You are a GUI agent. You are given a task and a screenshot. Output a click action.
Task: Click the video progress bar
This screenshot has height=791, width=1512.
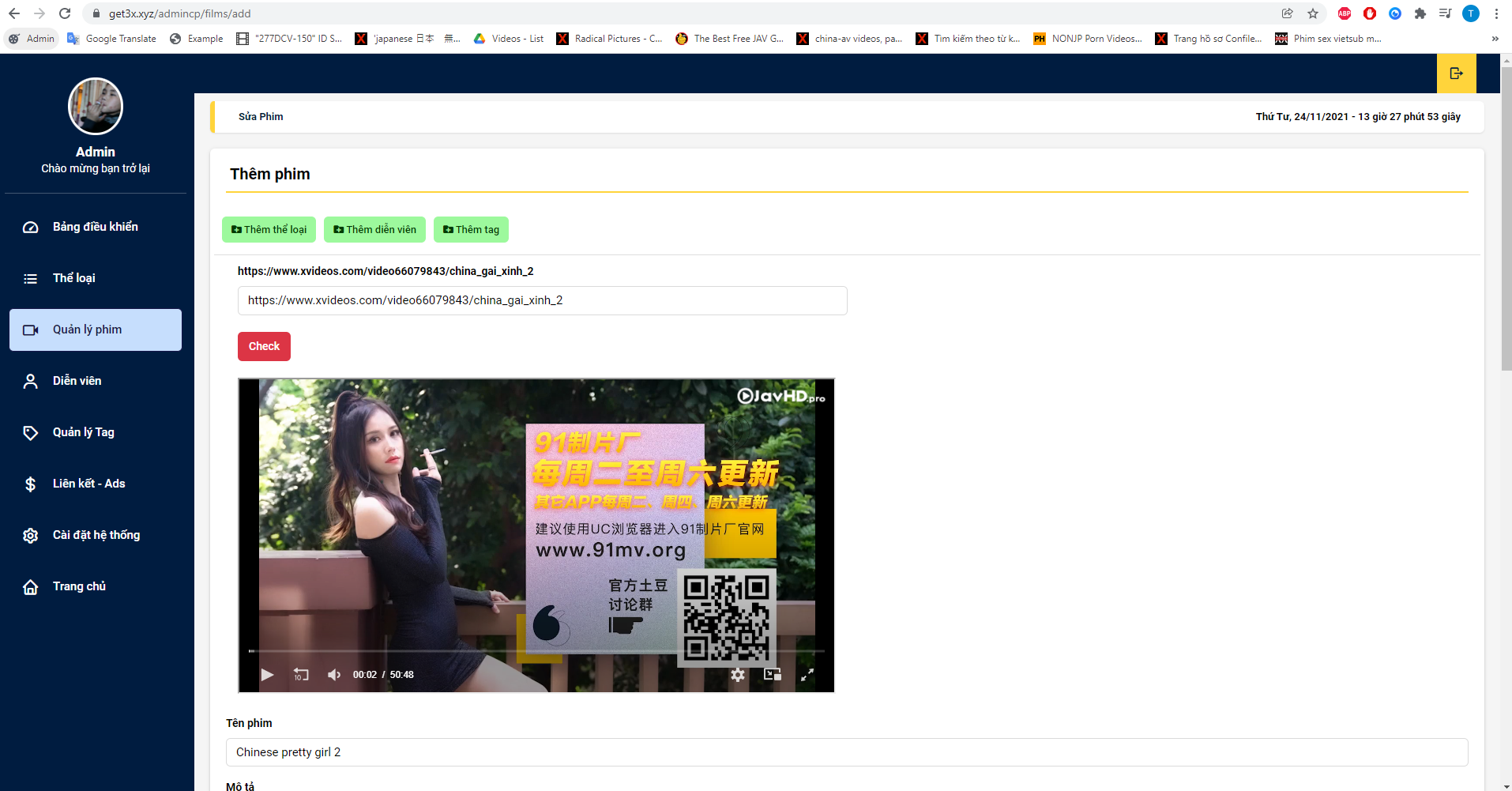point(536,651)
